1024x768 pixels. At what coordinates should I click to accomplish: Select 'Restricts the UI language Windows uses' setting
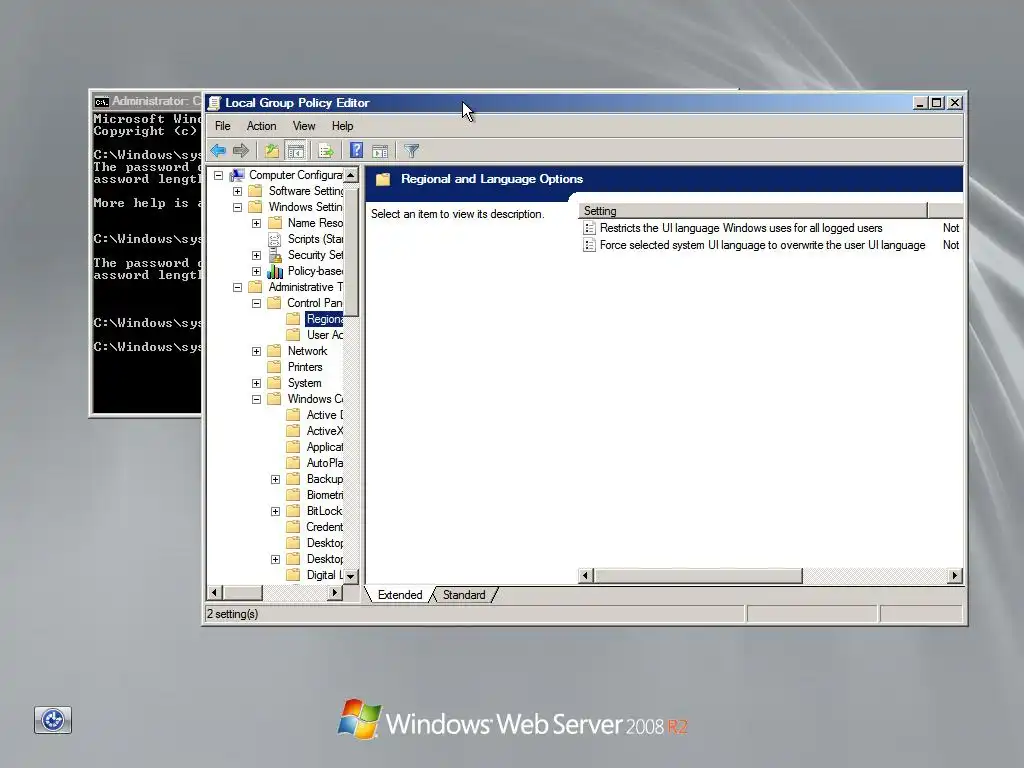(x=741, y=228)
